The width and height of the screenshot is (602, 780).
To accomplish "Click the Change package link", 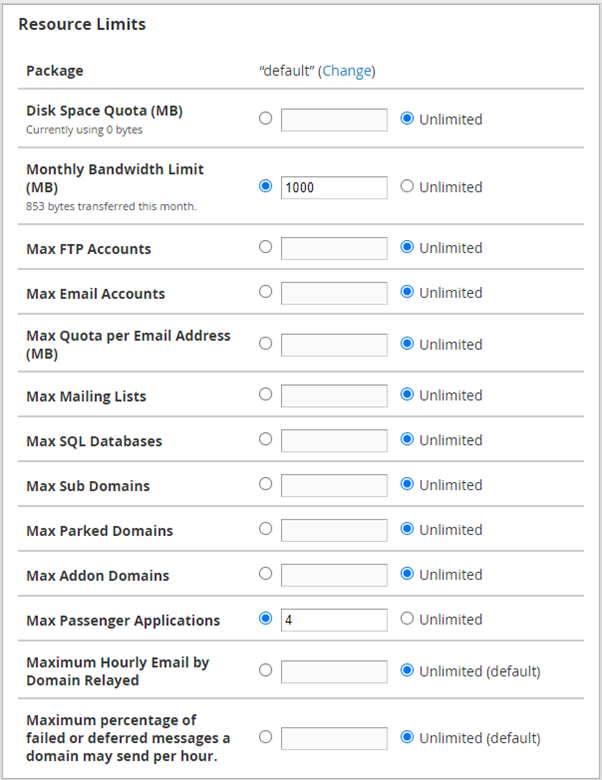I will (346, 71).
